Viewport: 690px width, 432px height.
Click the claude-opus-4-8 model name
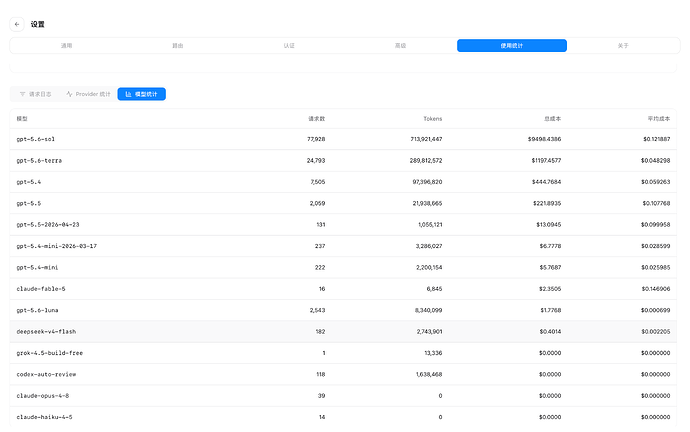[x=43, y=396]
